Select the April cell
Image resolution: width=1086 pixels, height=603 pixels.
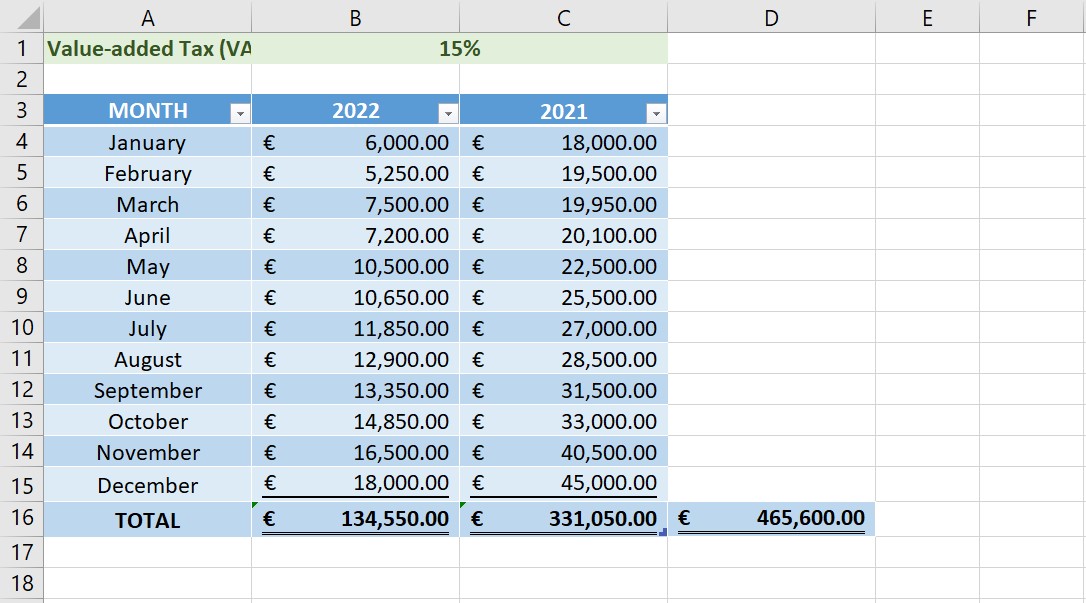tap(148, 235)
